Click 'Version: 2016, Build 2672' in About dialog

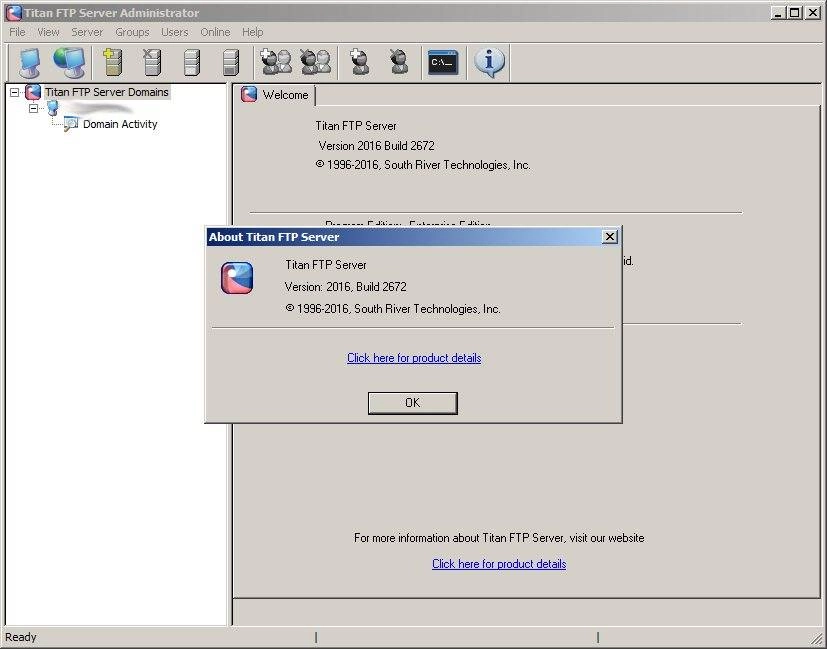345,287
